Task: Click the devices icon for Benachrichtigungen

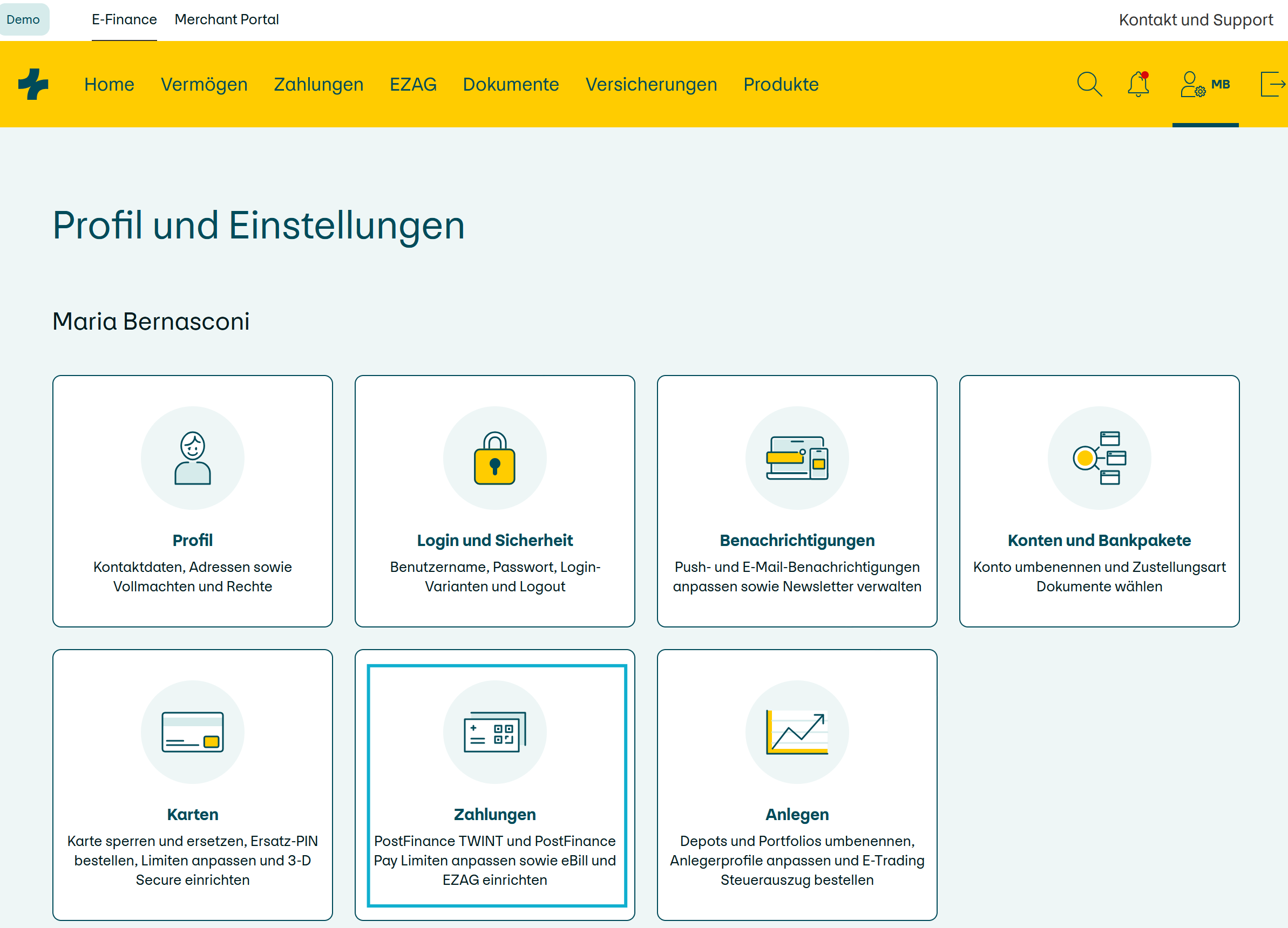Action: (797, 458)
